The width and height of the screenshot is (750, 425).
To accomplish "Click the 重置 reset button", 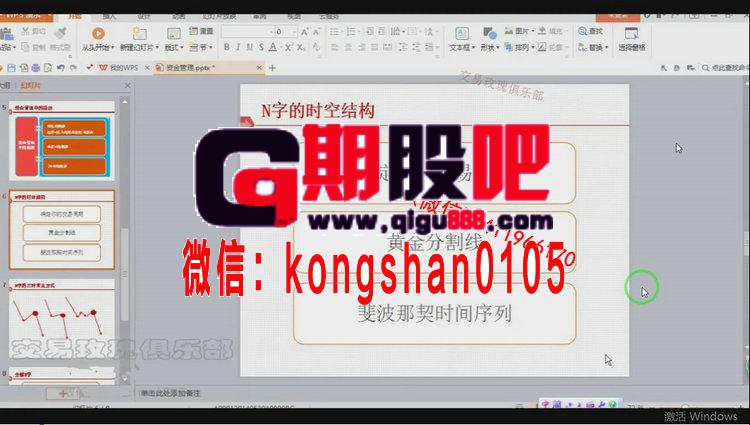I will 201,31.
